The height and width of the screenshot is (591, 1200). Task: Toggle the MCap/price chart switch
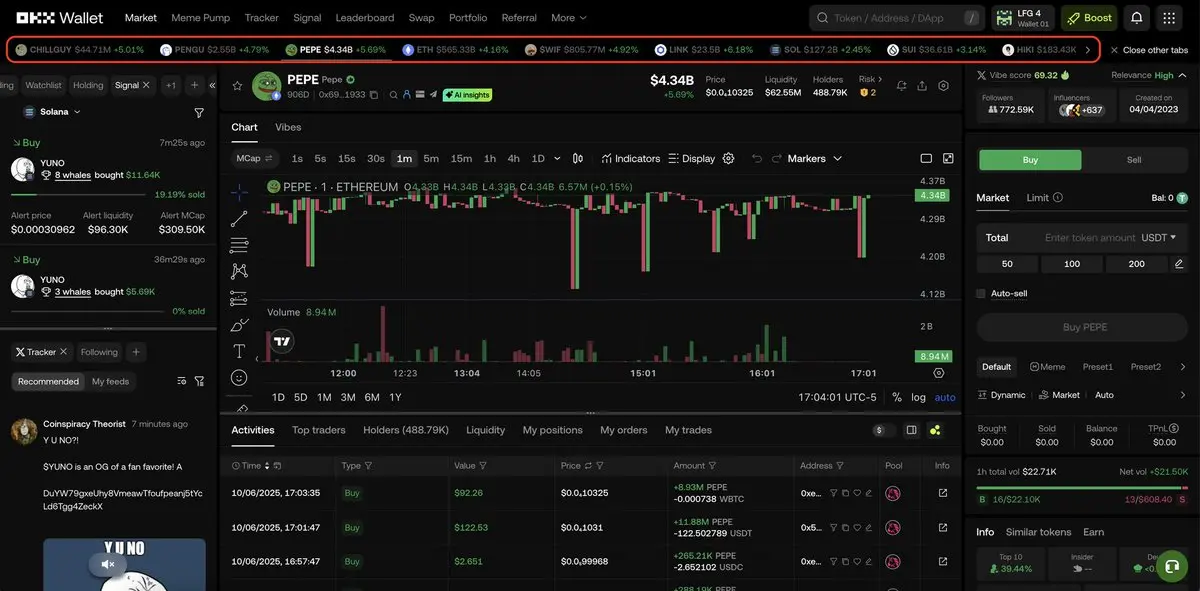click(x=255, y=158)
